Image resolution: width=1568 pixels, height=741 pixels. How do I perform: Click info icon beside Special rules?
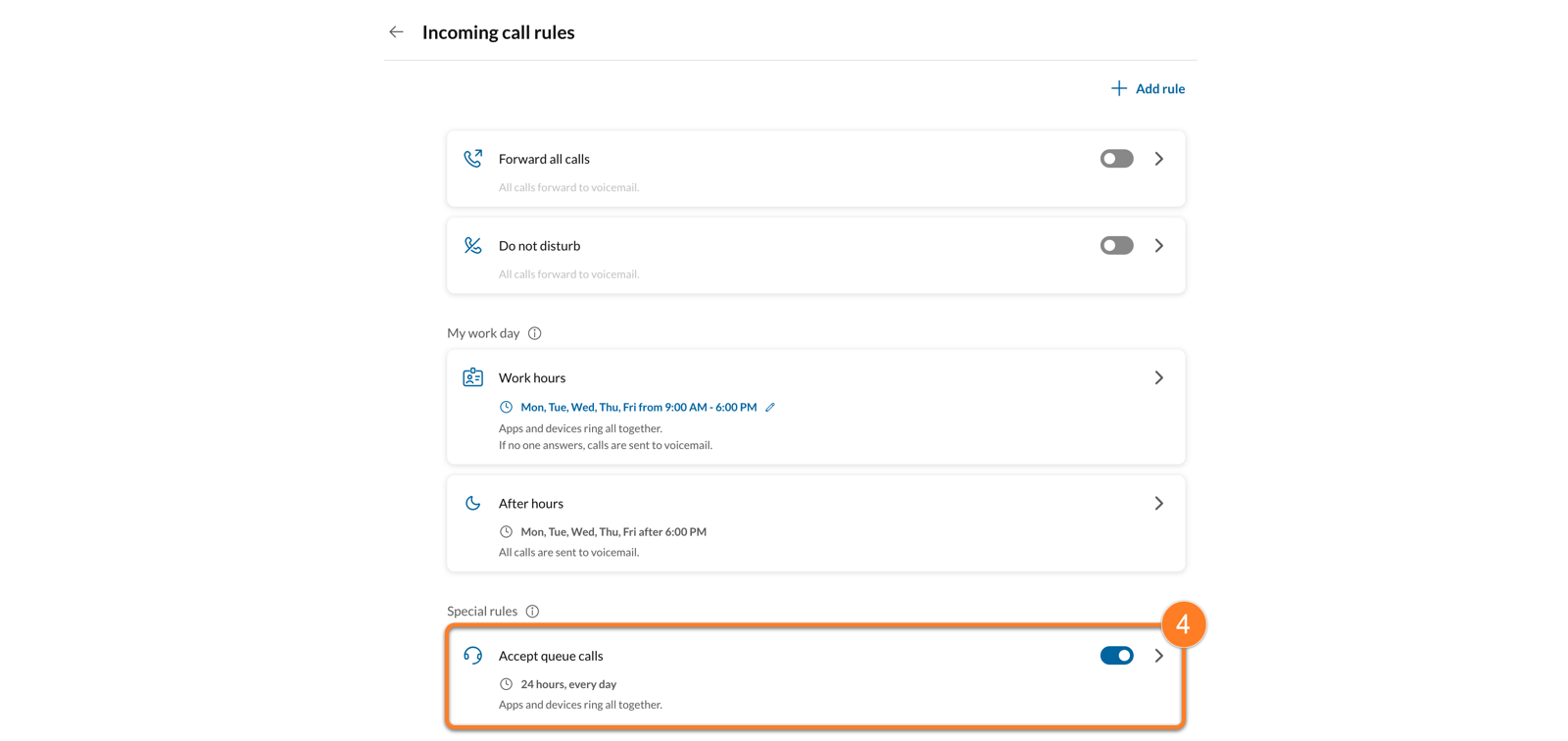532,612
